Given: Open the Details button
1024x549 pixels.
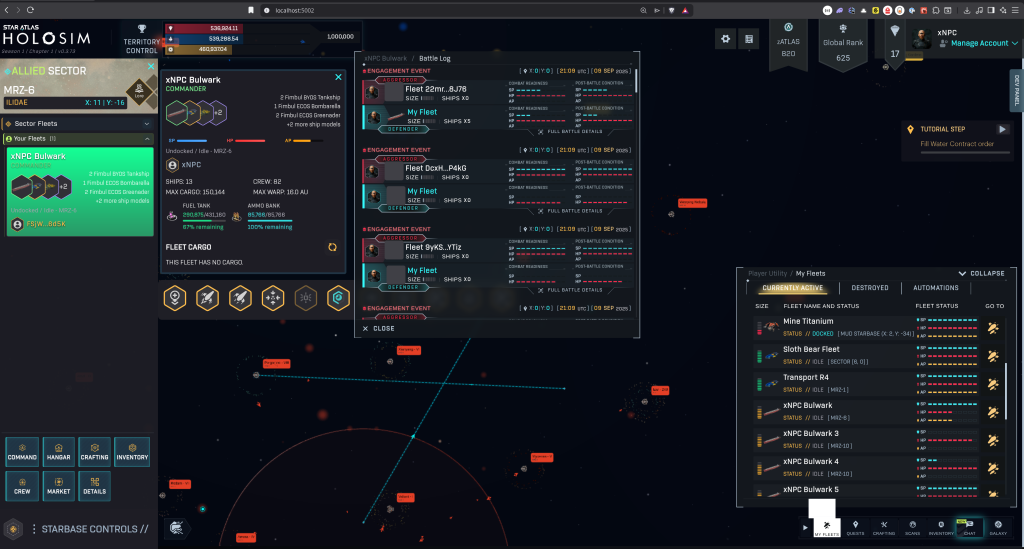Looking at the screenshot, I should [95, 486].
